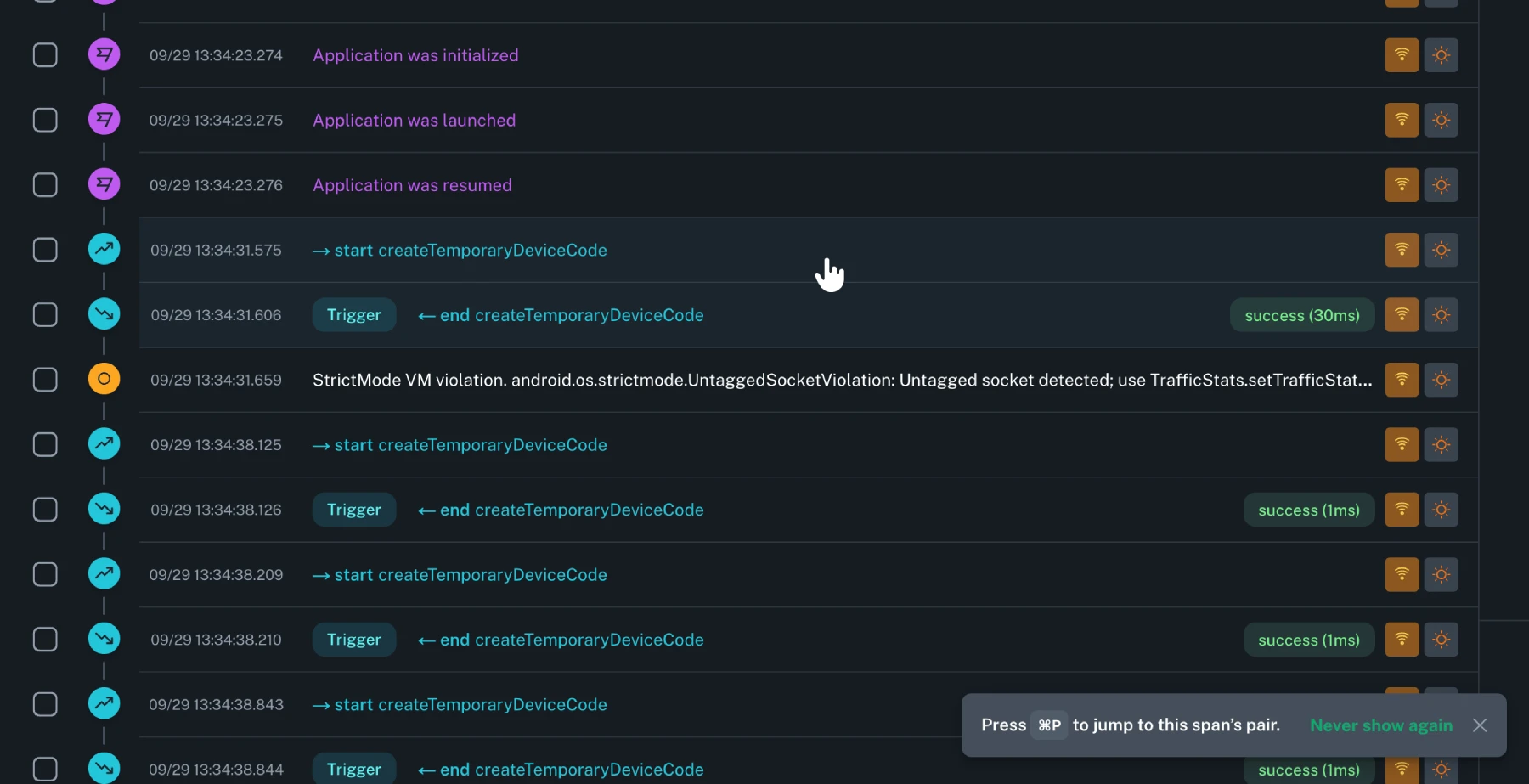Click the purple flag icon next to Application was launched
This screenshot has width=1529, height=784.
[104, 120]
